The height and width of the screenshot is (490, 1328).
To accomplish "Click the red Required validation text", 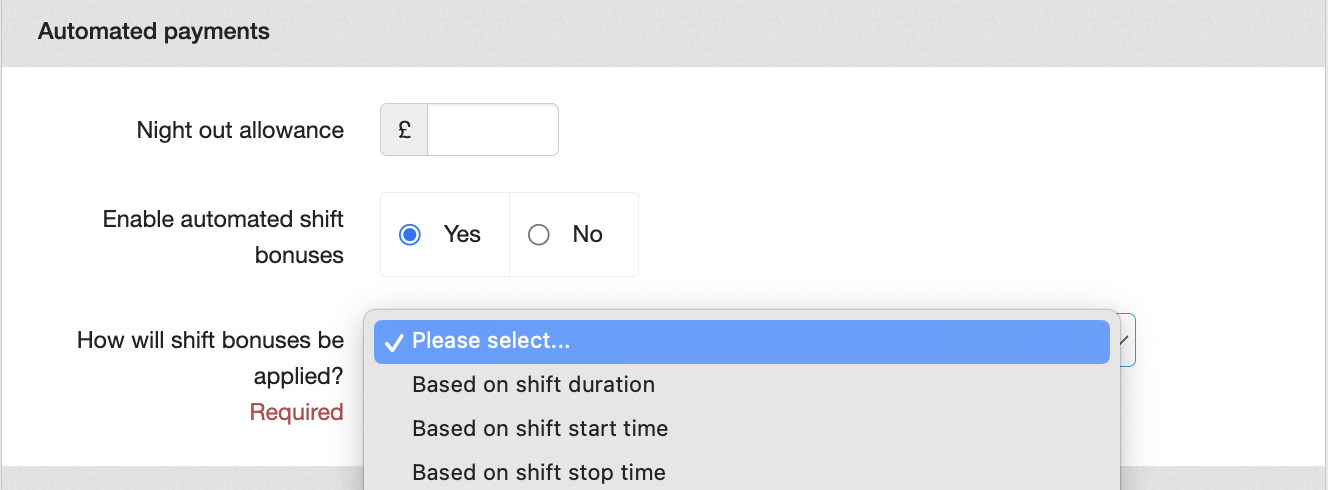I will 296,412.
